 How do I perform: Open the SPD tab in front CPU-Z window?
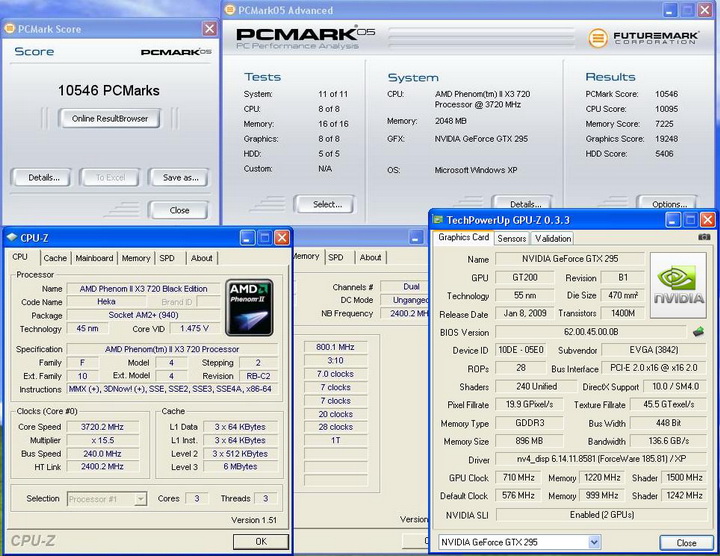(167, 258)
